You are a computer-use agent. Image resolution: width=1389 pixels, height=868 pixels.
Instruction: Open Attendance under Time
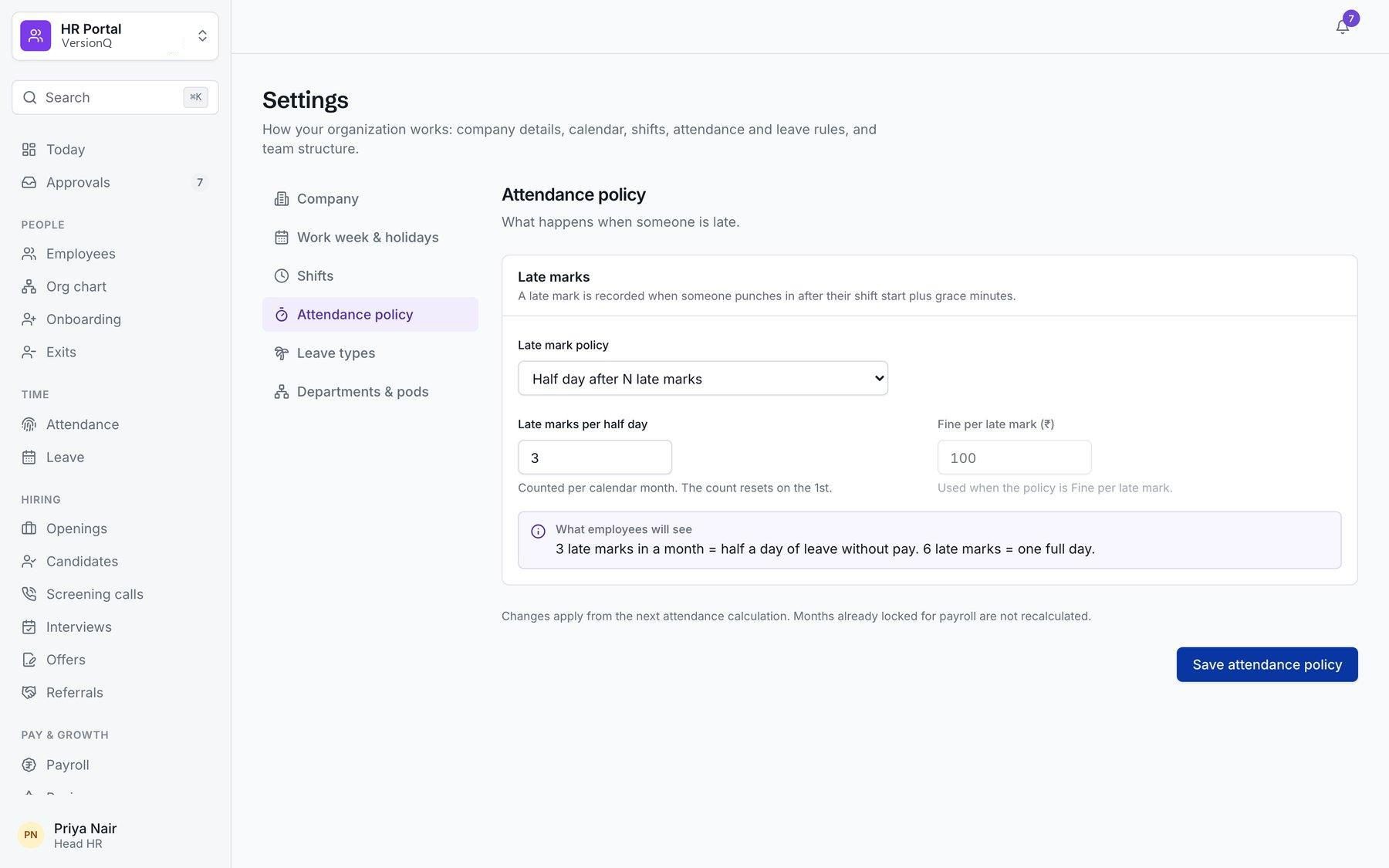click(x=115, y=424)
